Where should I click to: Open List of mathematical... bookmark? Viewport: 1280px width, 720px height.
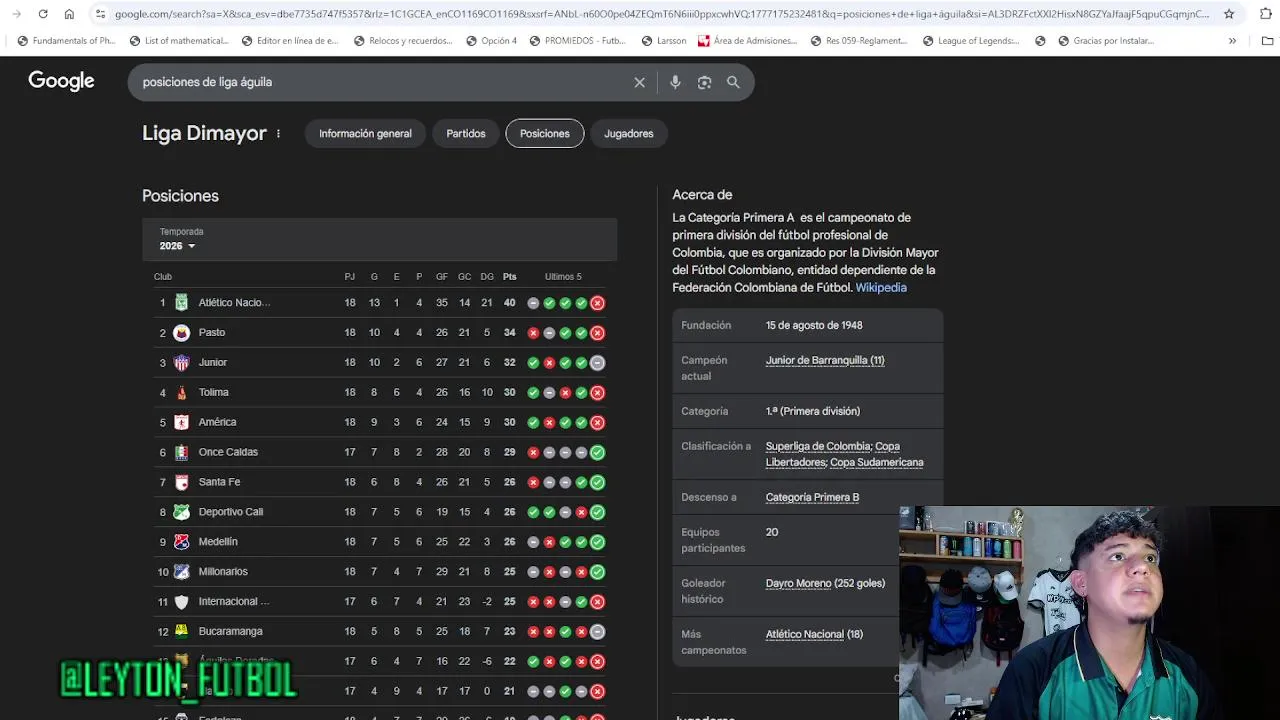coord(180,41)
